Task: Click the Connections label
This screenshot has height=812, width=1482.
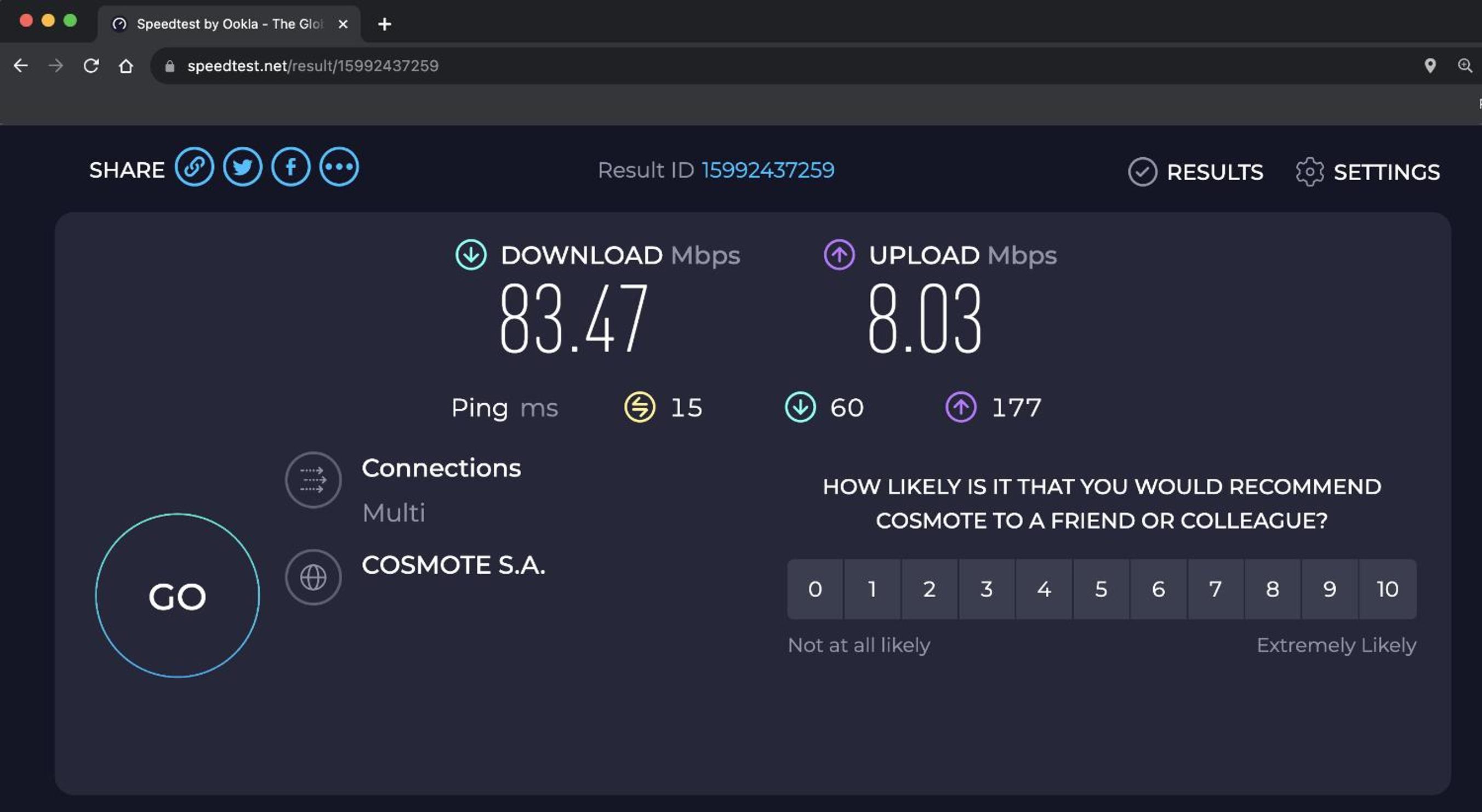Action: tap(441, 468)
